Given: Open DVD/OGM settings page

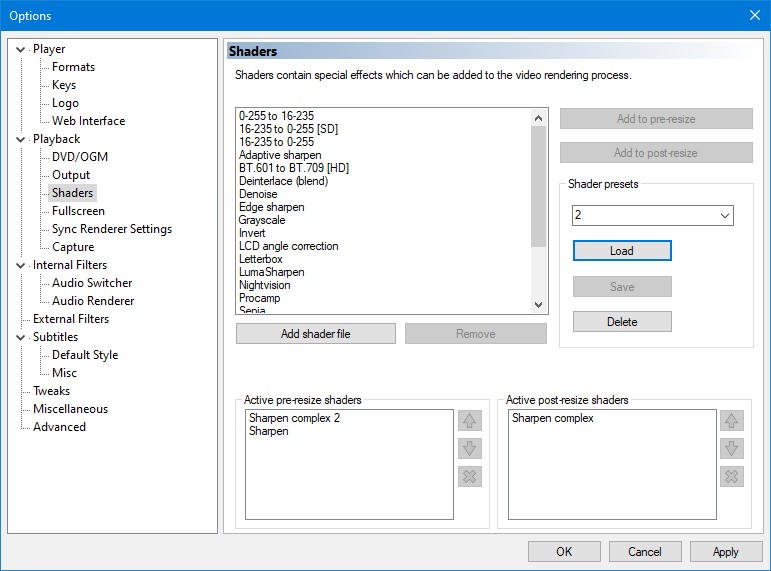Looking at the screenshot, I should (80, 157).
